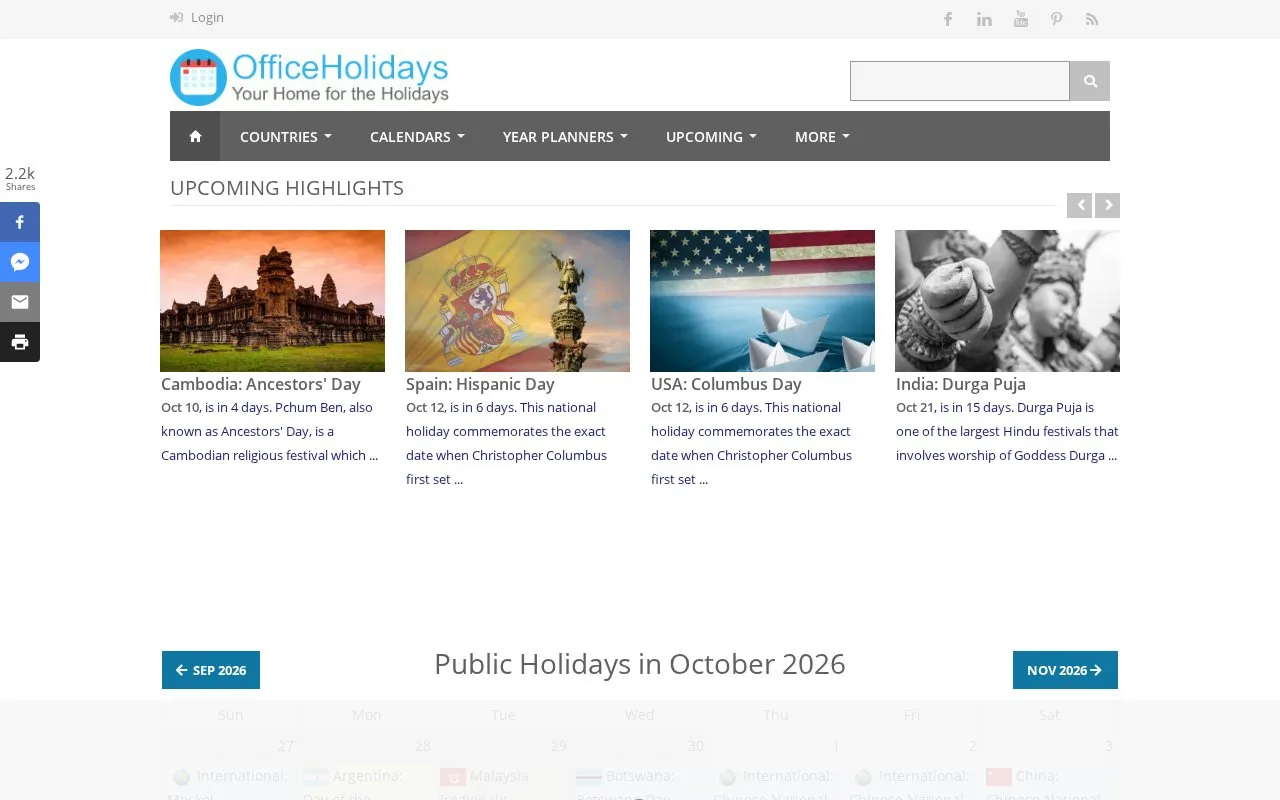This screenshot has width=1280, height=800.
Task: Share on Facebook from side share bar
Action: point(20,222)
